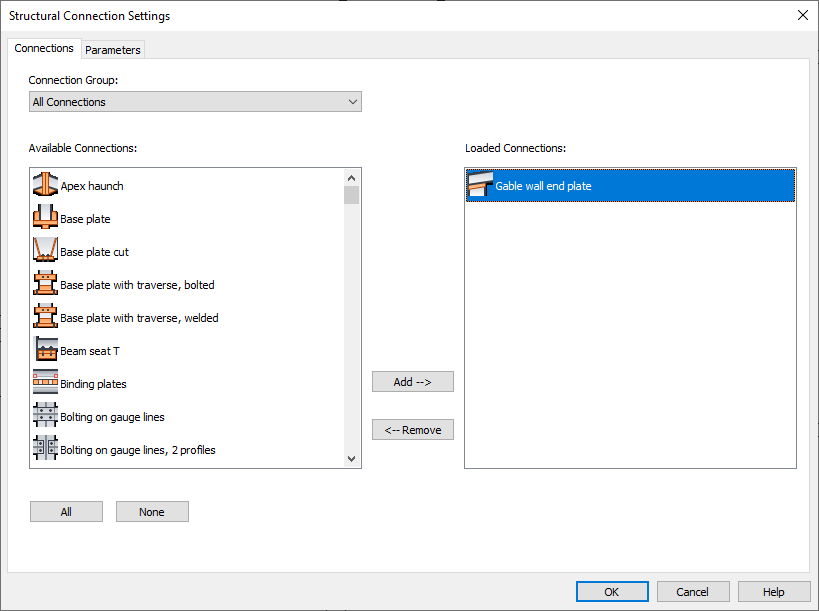Click the Gable wall end plate icon

click(478, 184)
